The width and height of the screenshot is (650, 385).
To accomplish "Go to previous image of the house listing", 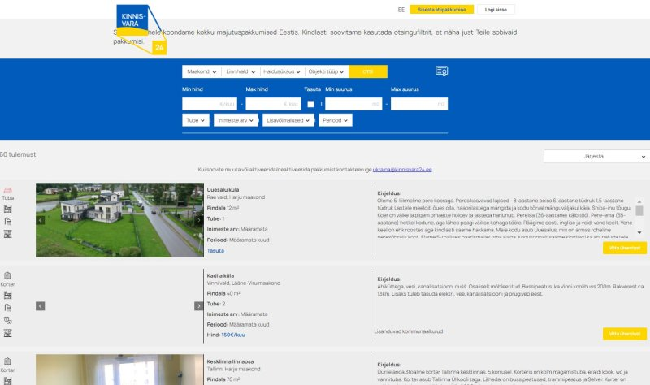I will [x=41, y=220].
